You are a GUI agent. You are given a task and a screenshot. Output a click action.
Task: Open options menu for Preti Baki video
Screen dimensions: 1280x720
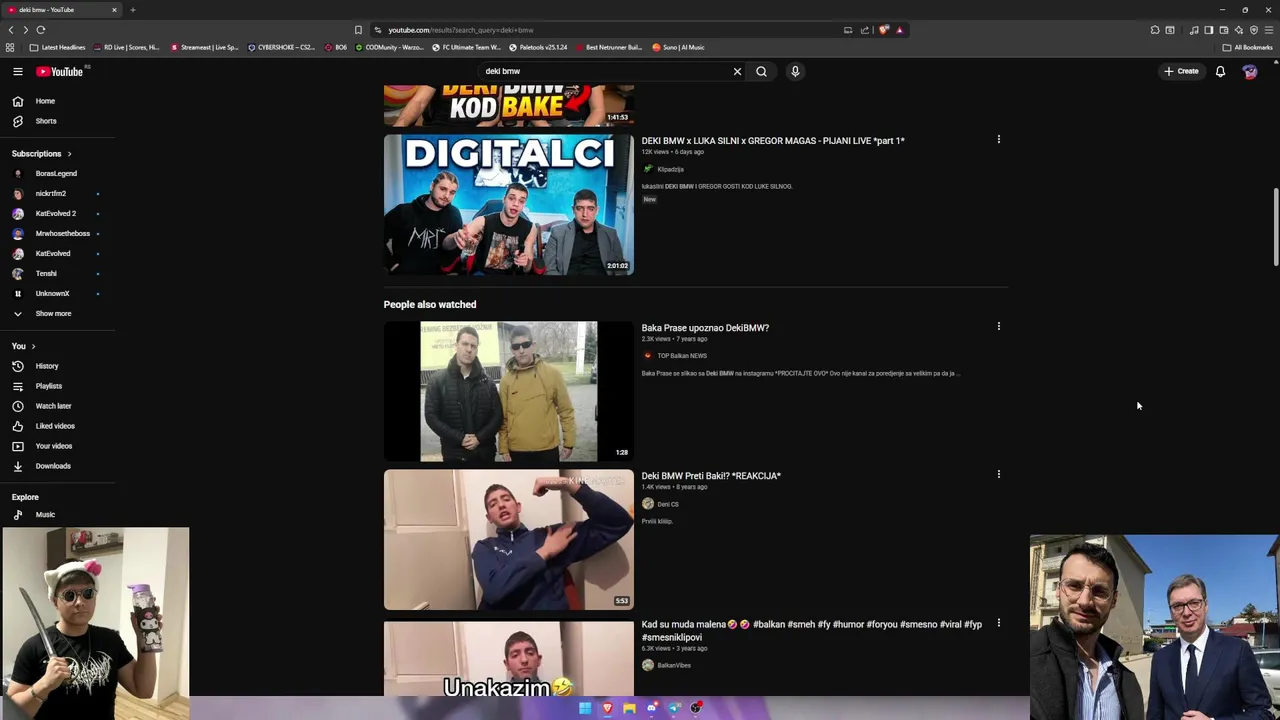click(x=998, y=475)
